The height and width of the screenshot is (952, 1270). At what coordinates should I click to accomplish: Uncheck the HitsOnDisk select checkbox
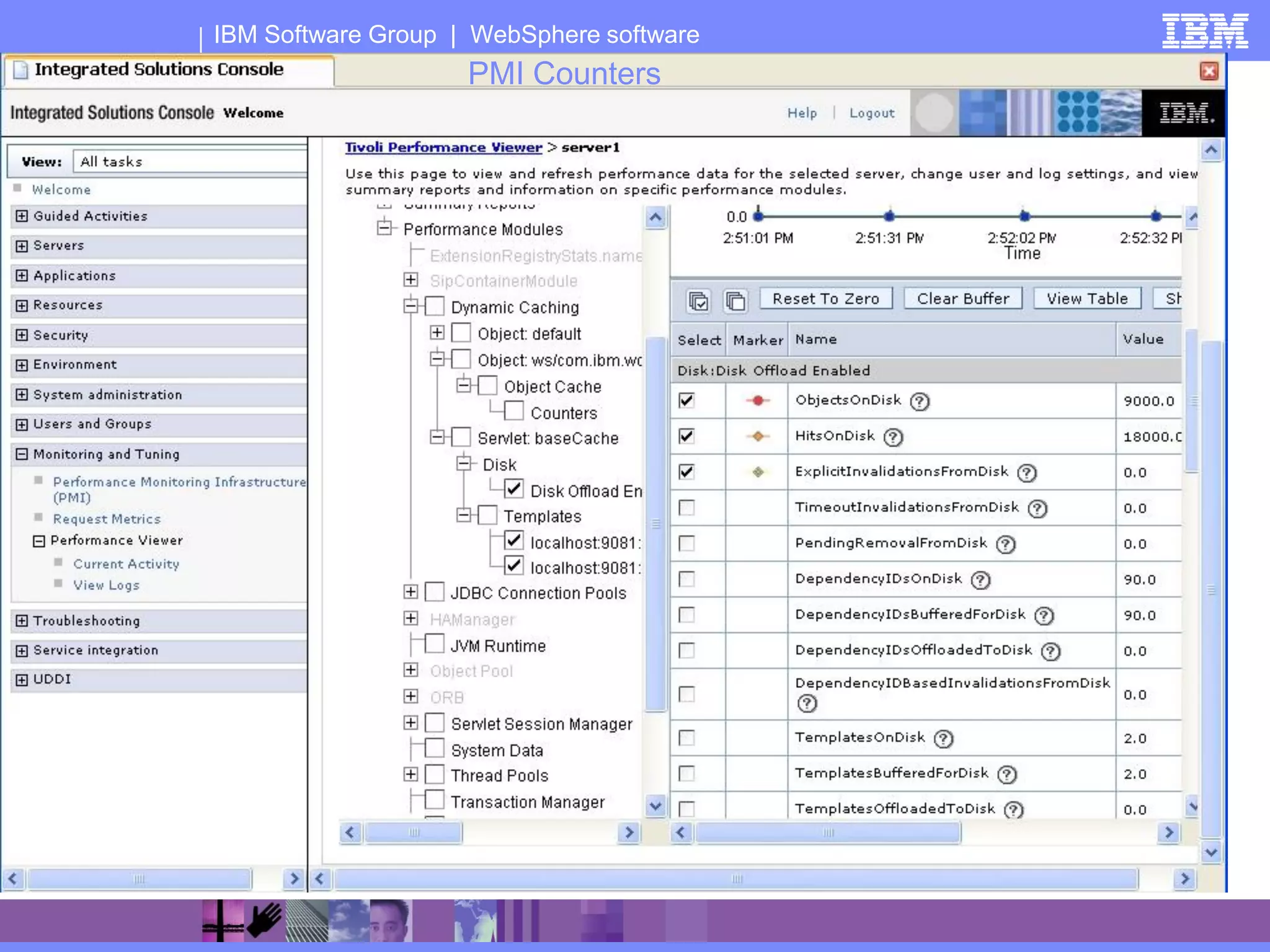pyautogui.click(x=686, y=436)
